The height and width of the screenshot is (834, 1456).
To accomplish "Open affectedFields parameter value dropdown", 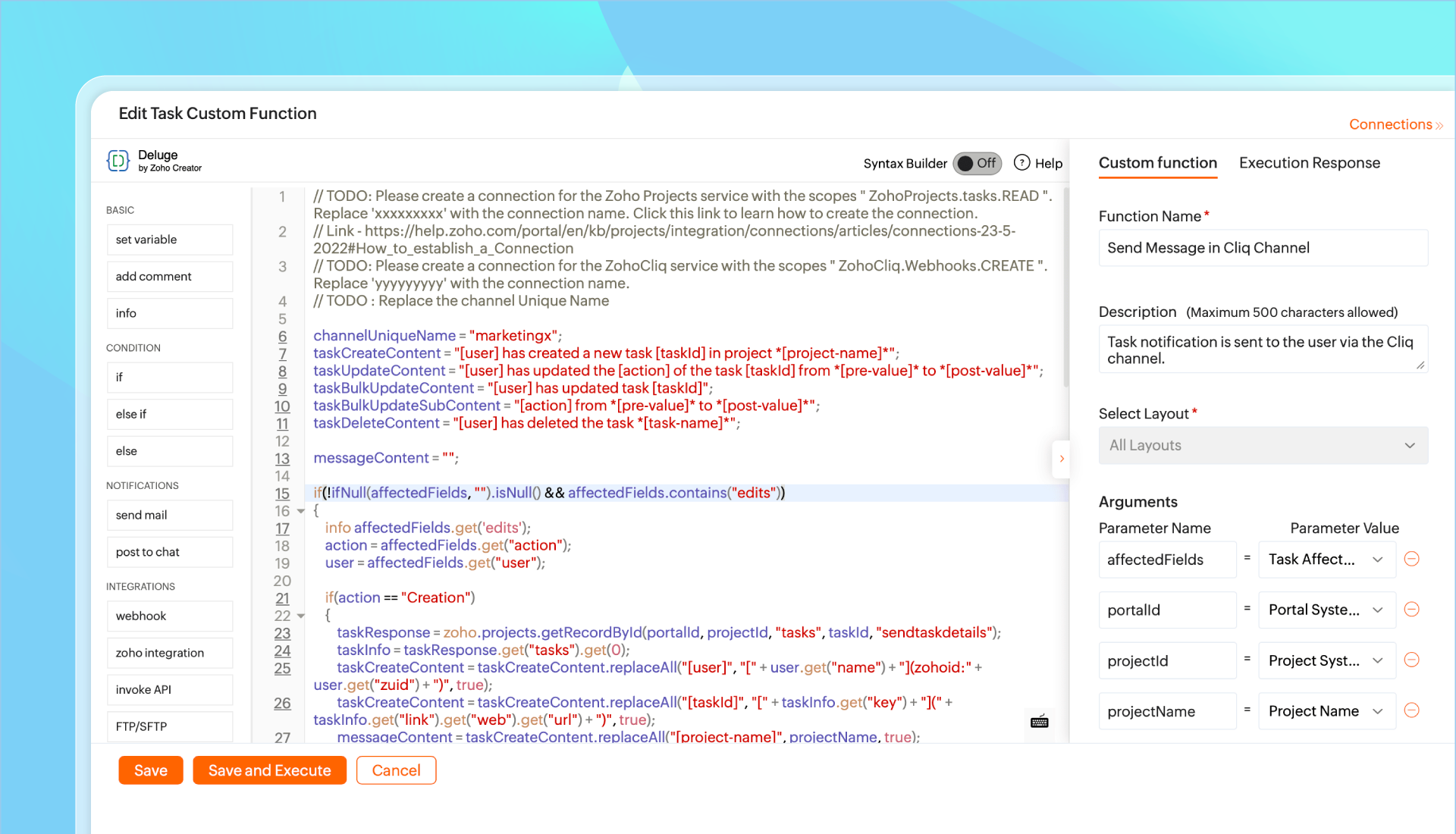I will [1326, 560].
